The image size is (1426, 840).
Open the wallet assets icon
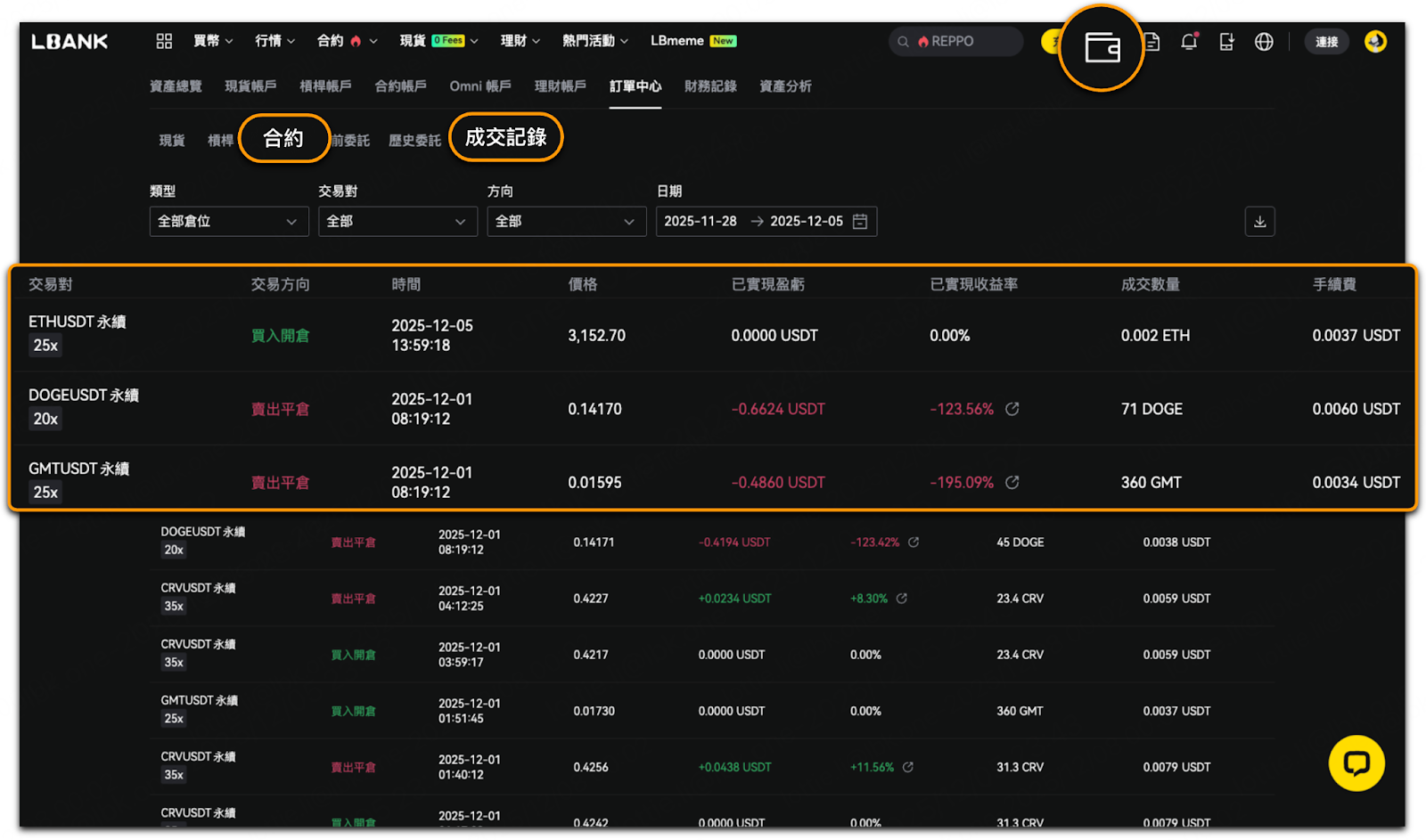click(x=1102, y=47)
